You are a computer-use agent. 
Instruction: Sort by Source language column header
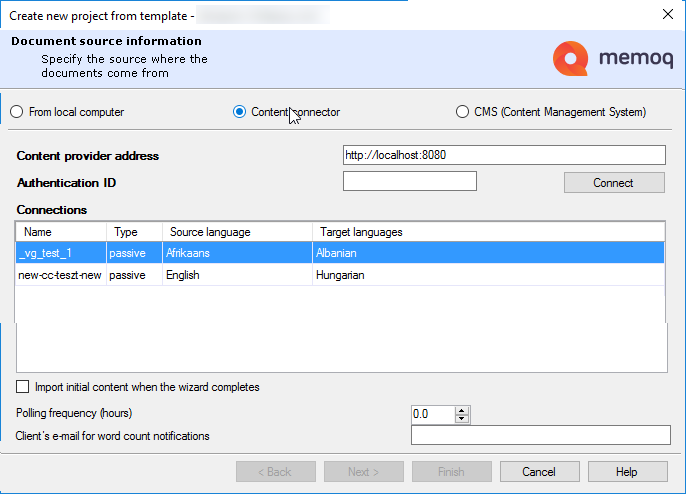click(237, 232)
